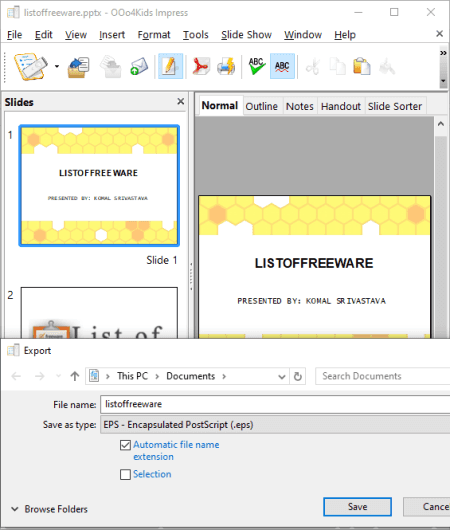This screenshot has width=450, height=530.
Task: Switch to the Outline tab
Action: click(x=262, y=106)
